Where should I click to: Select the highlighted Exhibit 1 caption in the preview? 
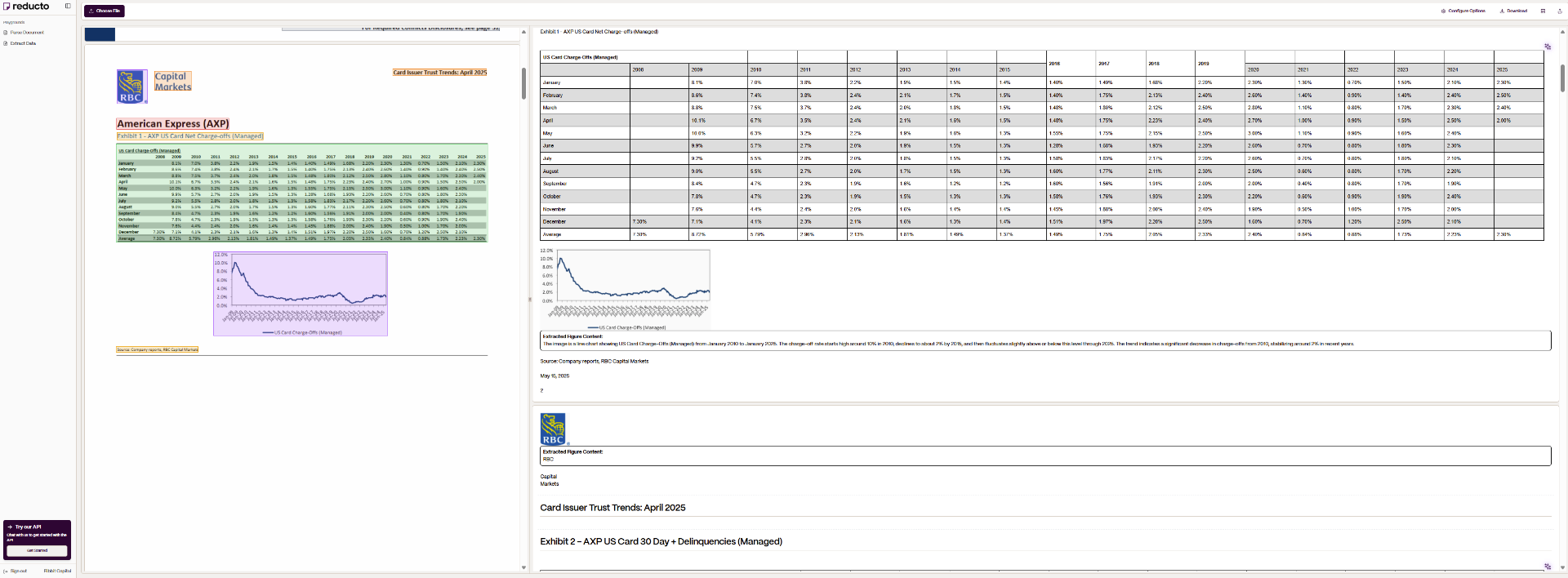point(189,136)
